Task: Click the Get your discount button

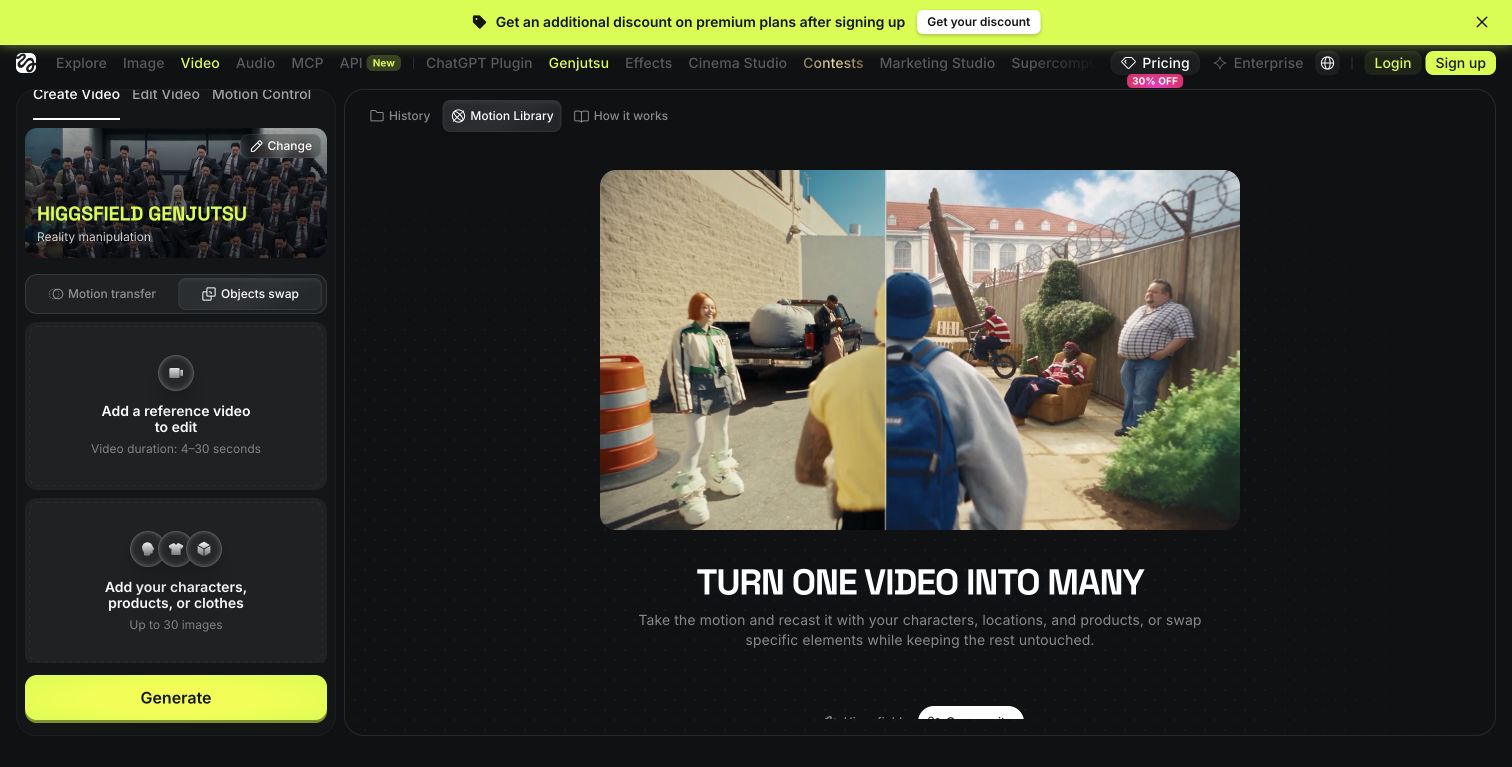Action: (979, 22)
